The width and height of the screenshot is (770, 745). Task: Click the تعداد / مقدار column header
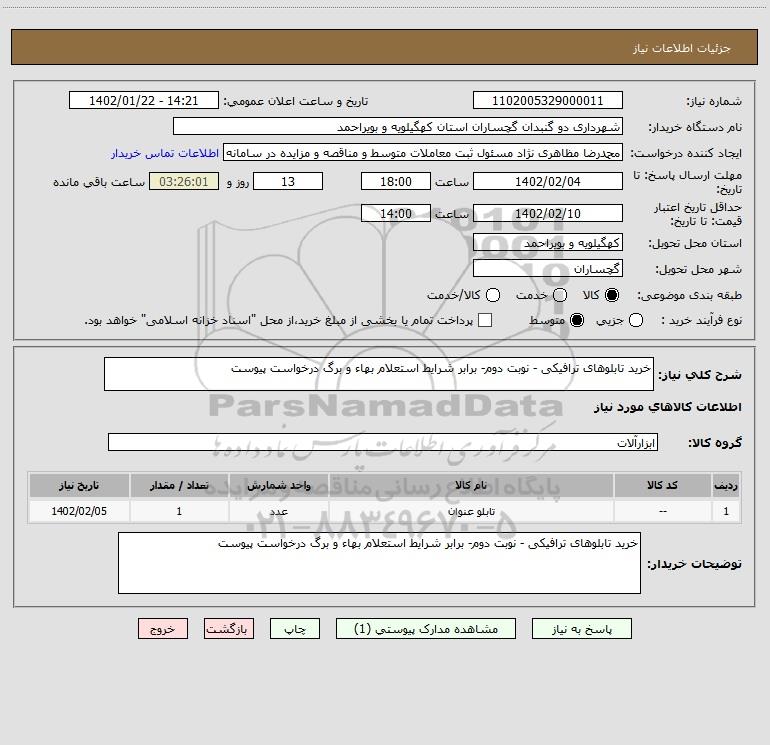point(179,485)
